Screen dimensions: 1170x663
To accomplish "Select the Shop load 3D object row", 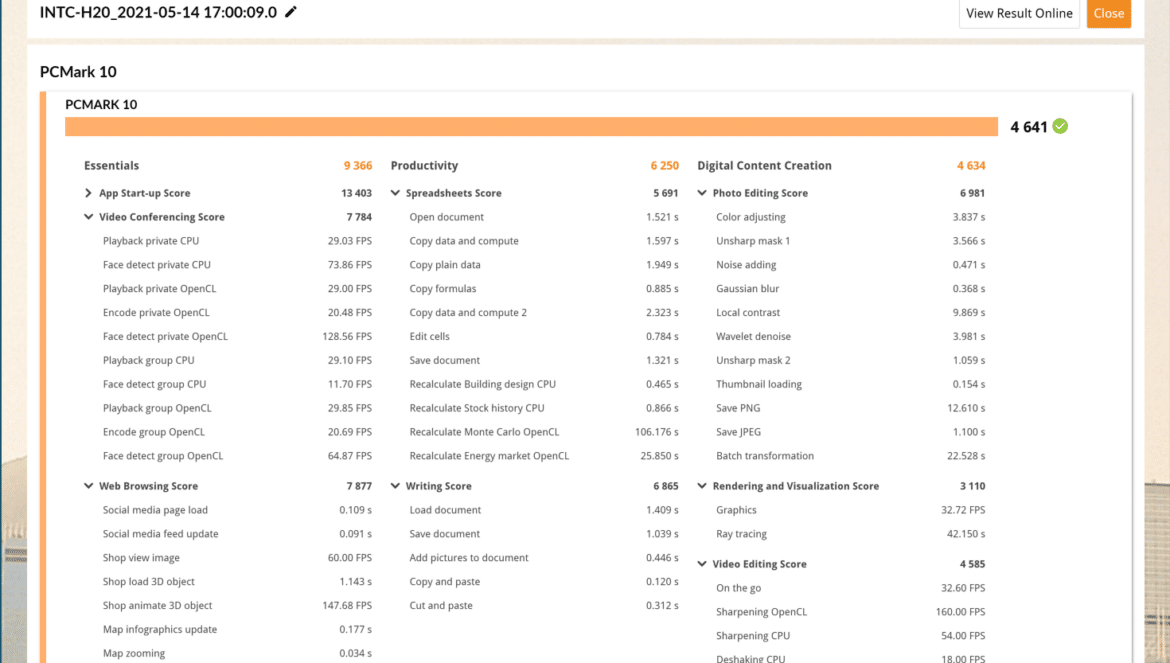I will point(237,582).
